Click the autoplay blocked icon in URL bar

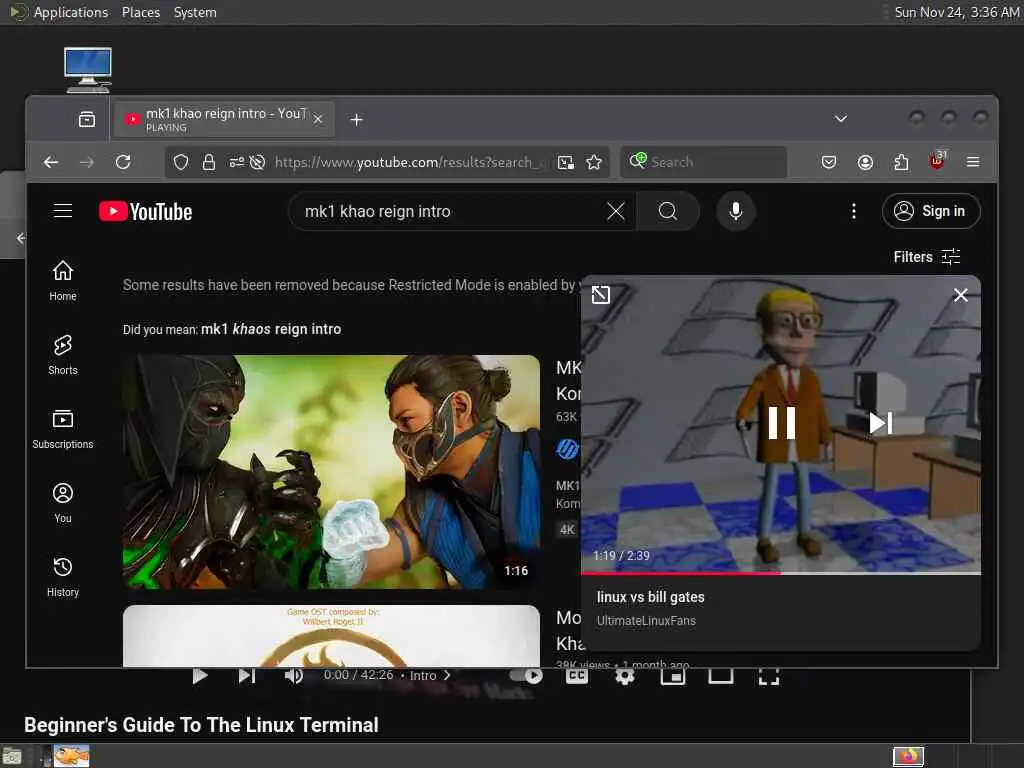[257, 162]
